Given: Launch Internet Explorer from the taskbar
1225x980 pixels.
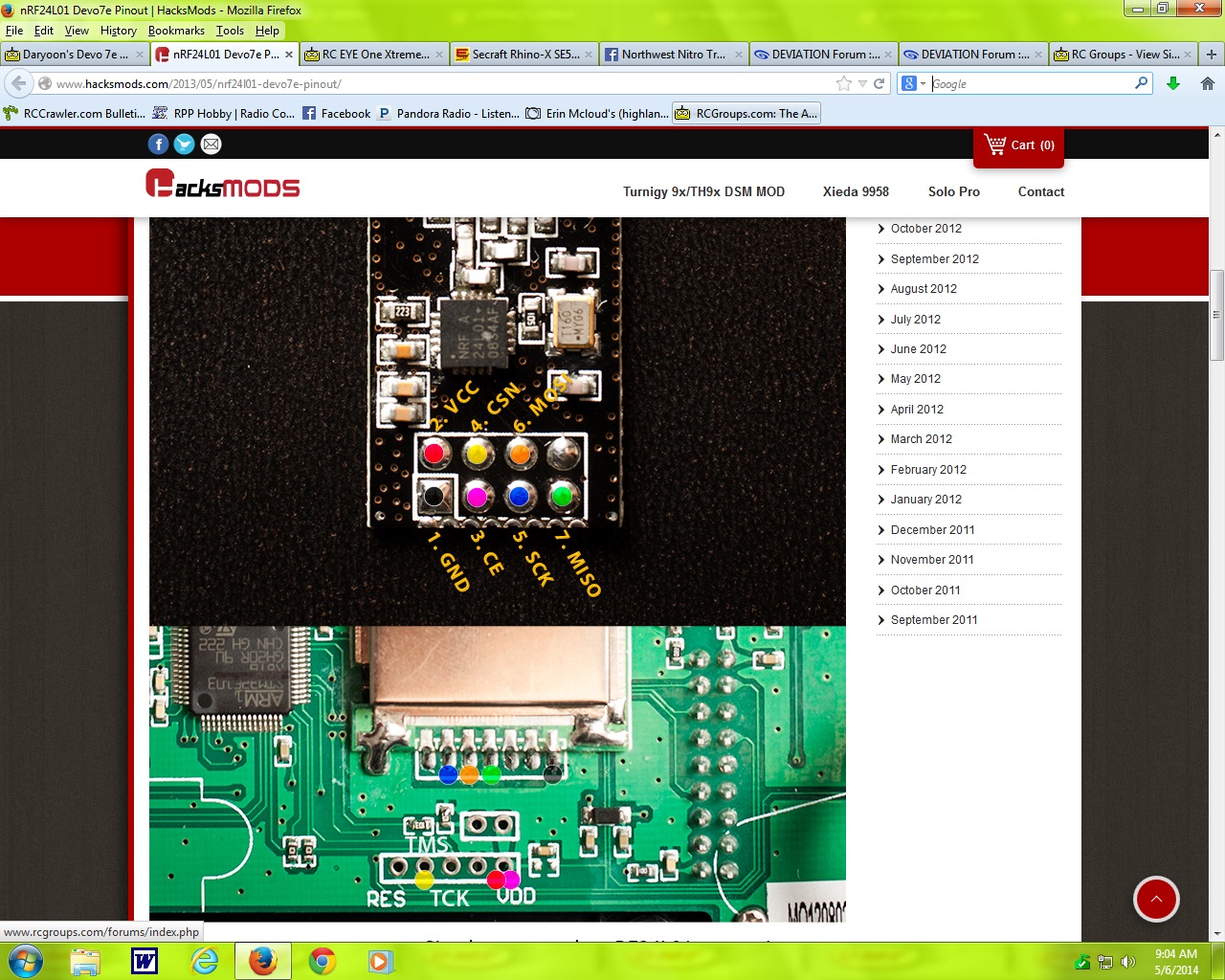Looking at the screenshot, I should coord(204,961).
